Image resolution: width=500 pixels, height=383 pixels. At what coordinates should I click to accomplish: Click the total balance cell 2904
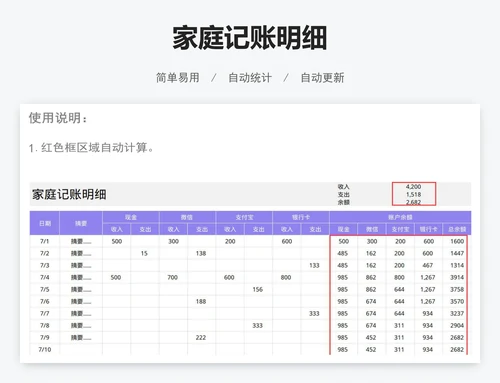tap(457, 325)
